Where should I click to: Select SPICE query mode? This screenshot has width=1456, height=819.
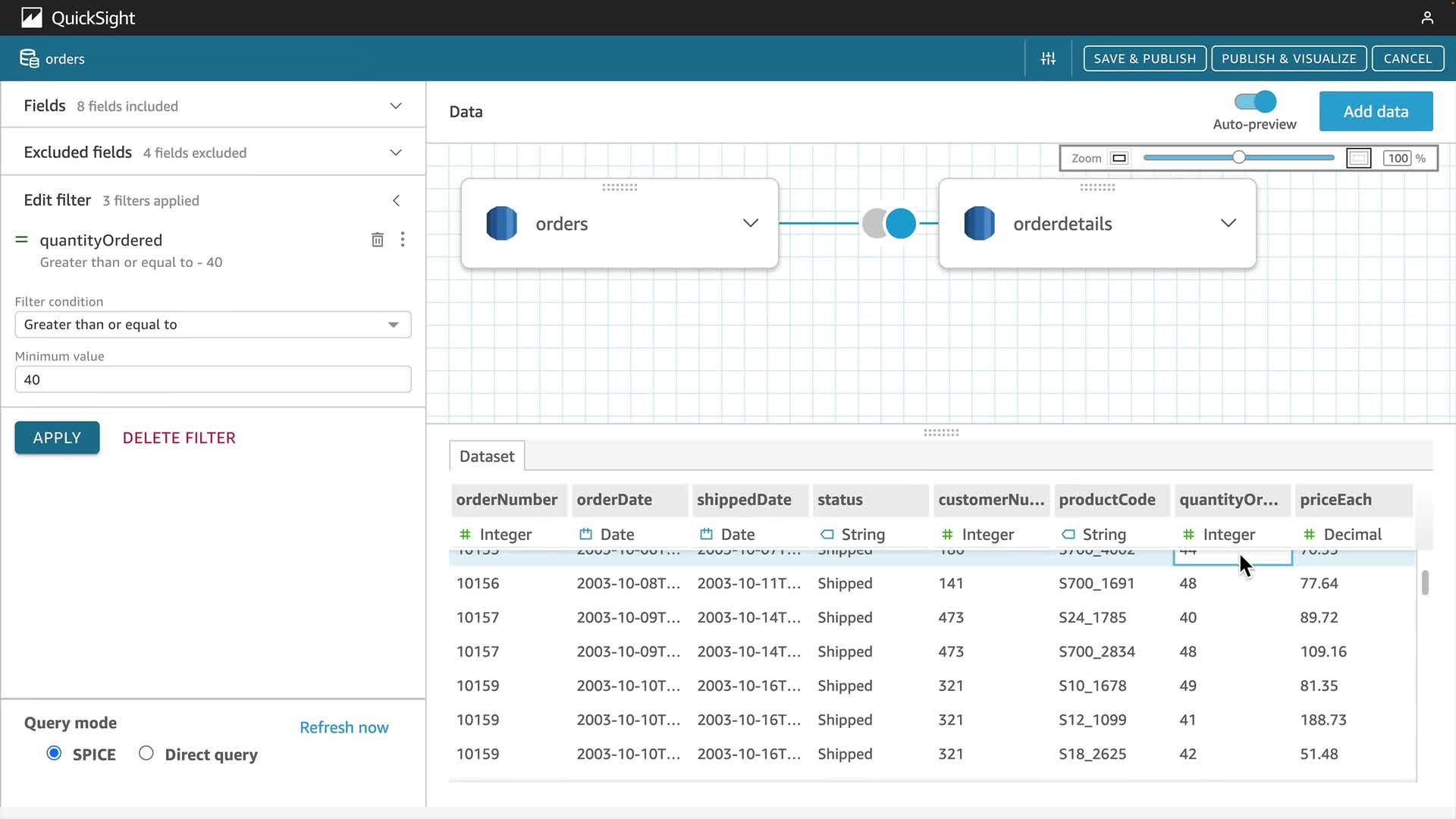pyautogui.click(x=54, y=753)
